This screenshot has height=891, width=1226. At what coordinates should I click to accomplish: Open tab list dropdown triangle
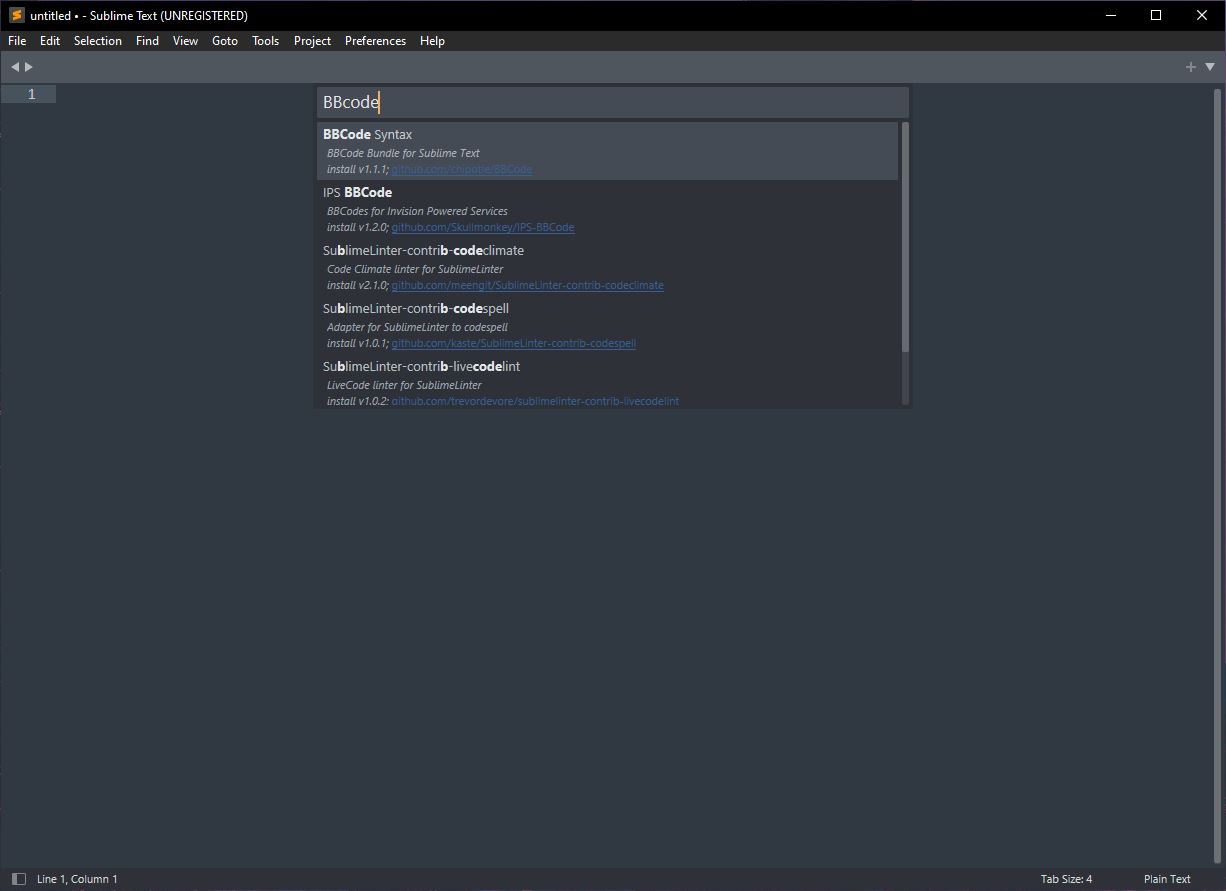pyautogui.click(x=1210, y=67)
